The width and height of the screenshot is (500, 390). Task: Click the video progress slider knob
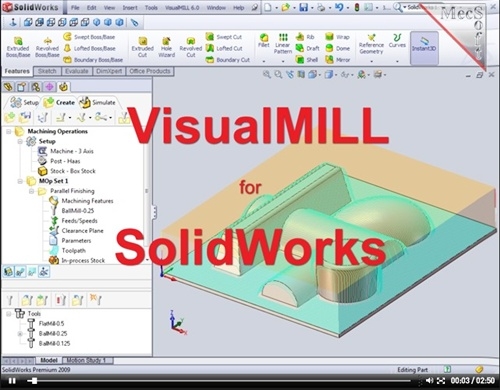point(32,381)
